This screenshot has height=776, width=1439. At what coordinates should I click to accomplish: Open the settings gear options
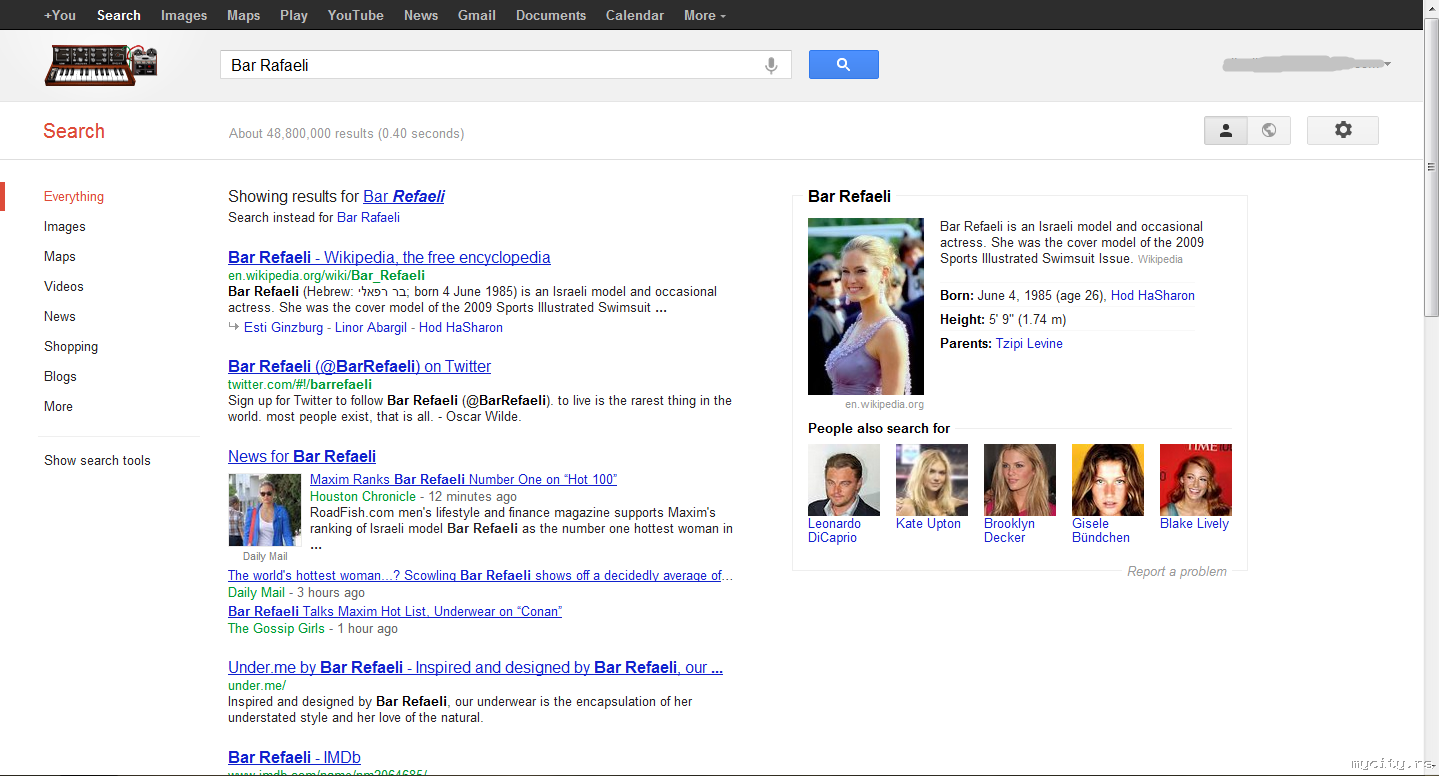click(1342, 130)
